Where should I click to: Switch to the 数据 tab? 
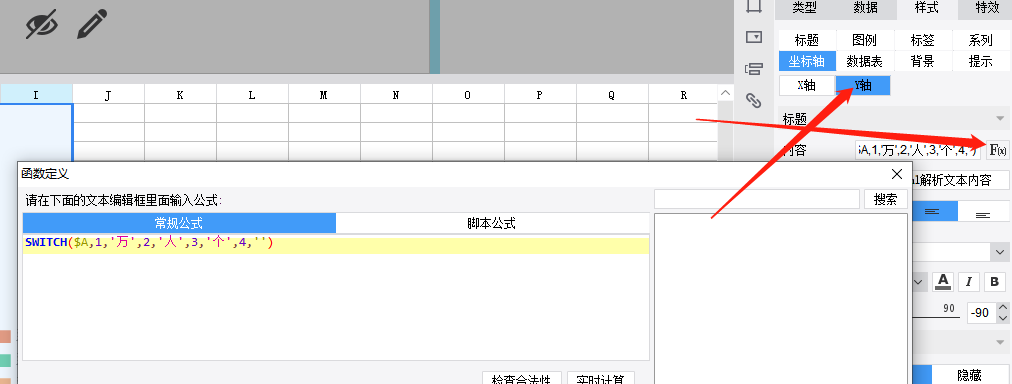point(865,8)
